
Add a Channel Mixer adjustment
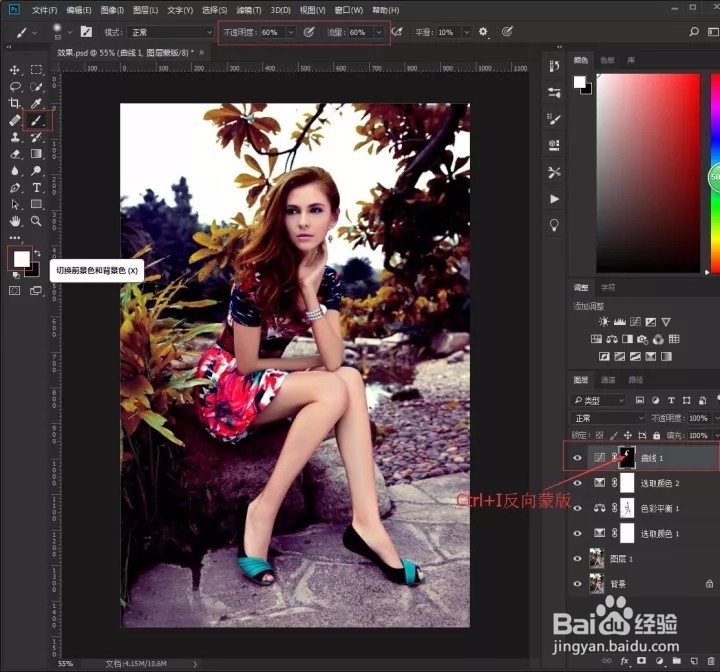point(658,339)
